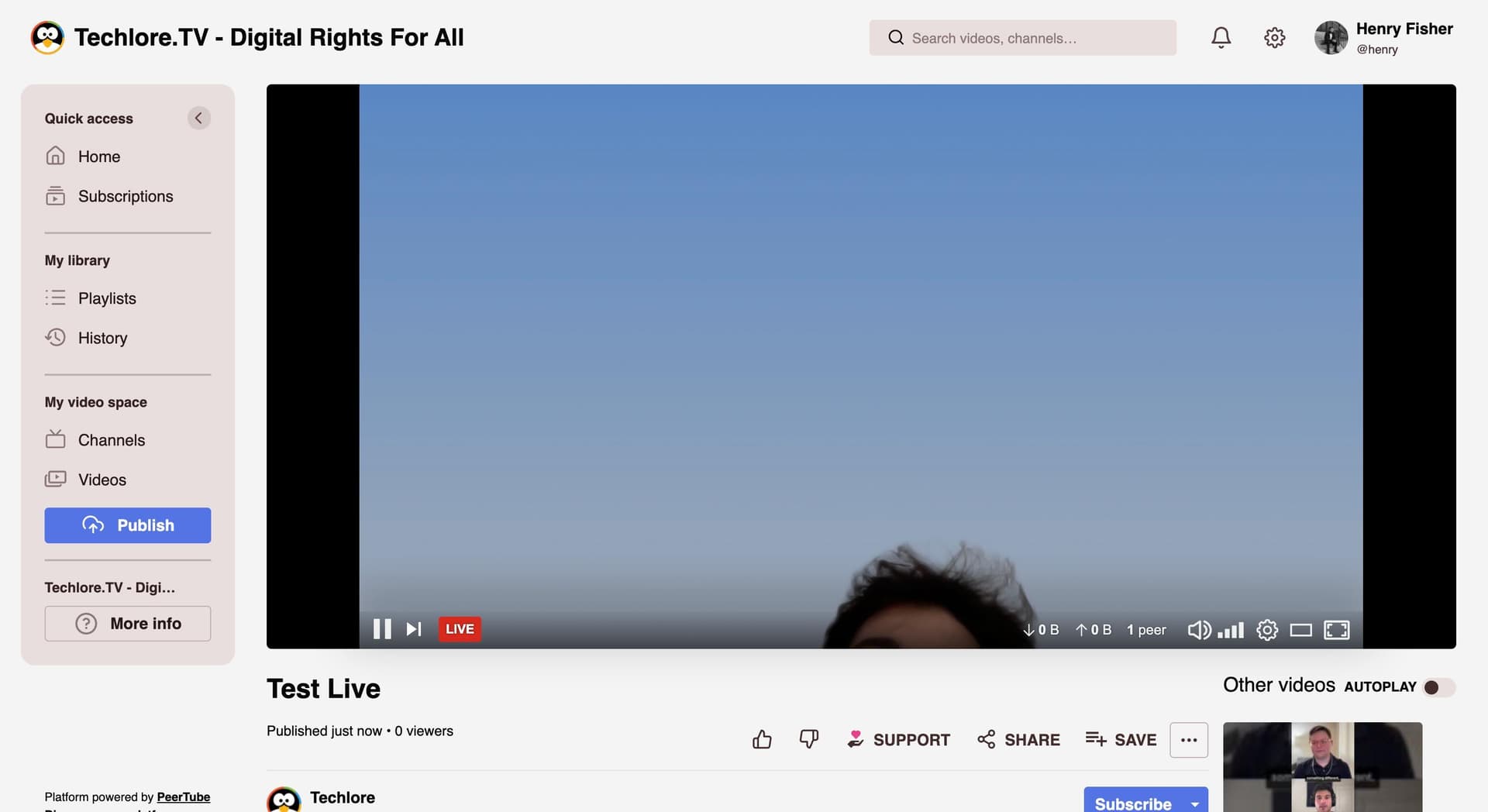The width and height of the screenshot is (1488, 812).
Task: Subscribe to the Techlore channel
Action: [1133, 803]
